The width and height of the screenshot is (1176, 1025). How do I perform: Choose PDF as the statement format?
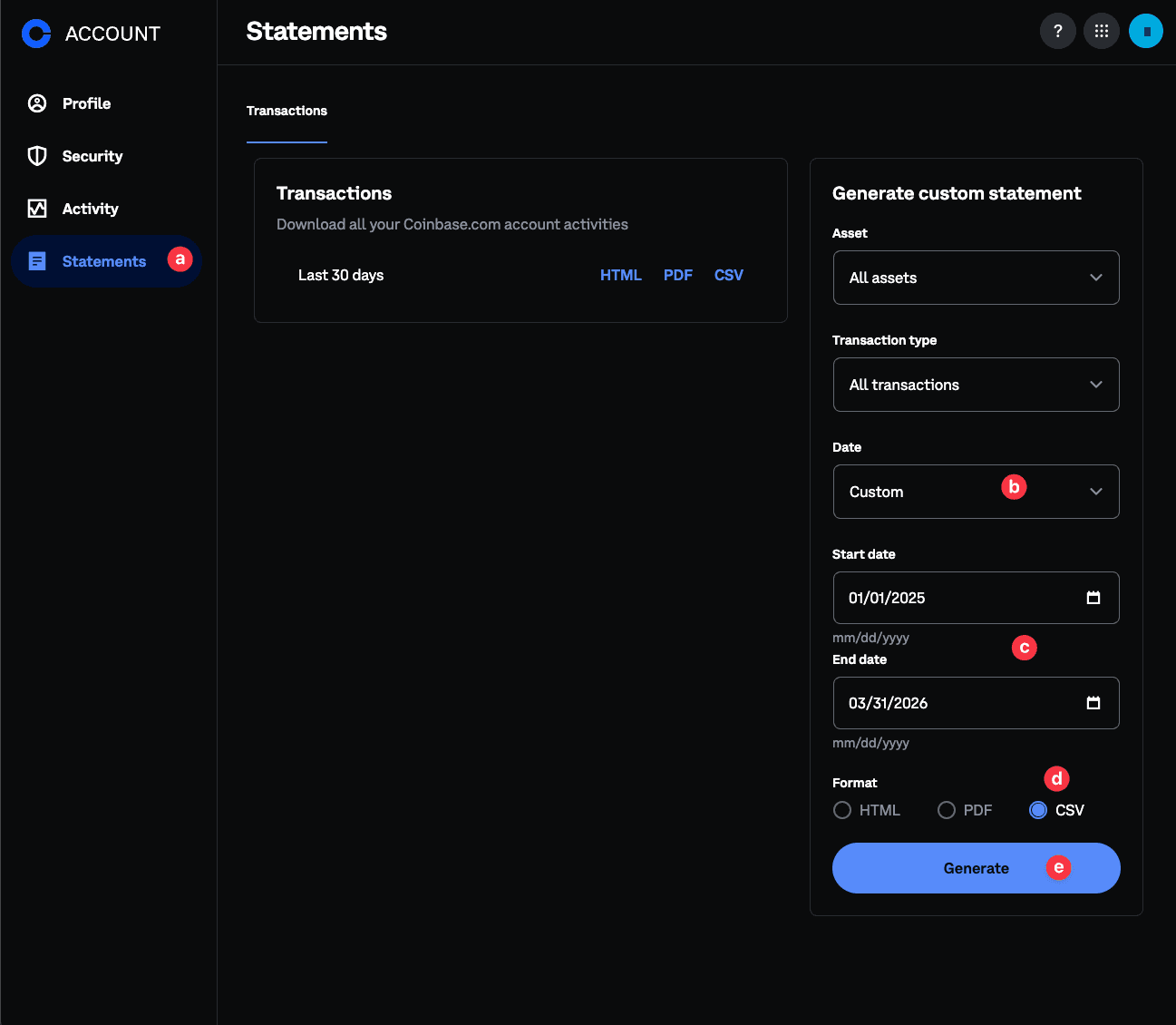pos(946,810)
